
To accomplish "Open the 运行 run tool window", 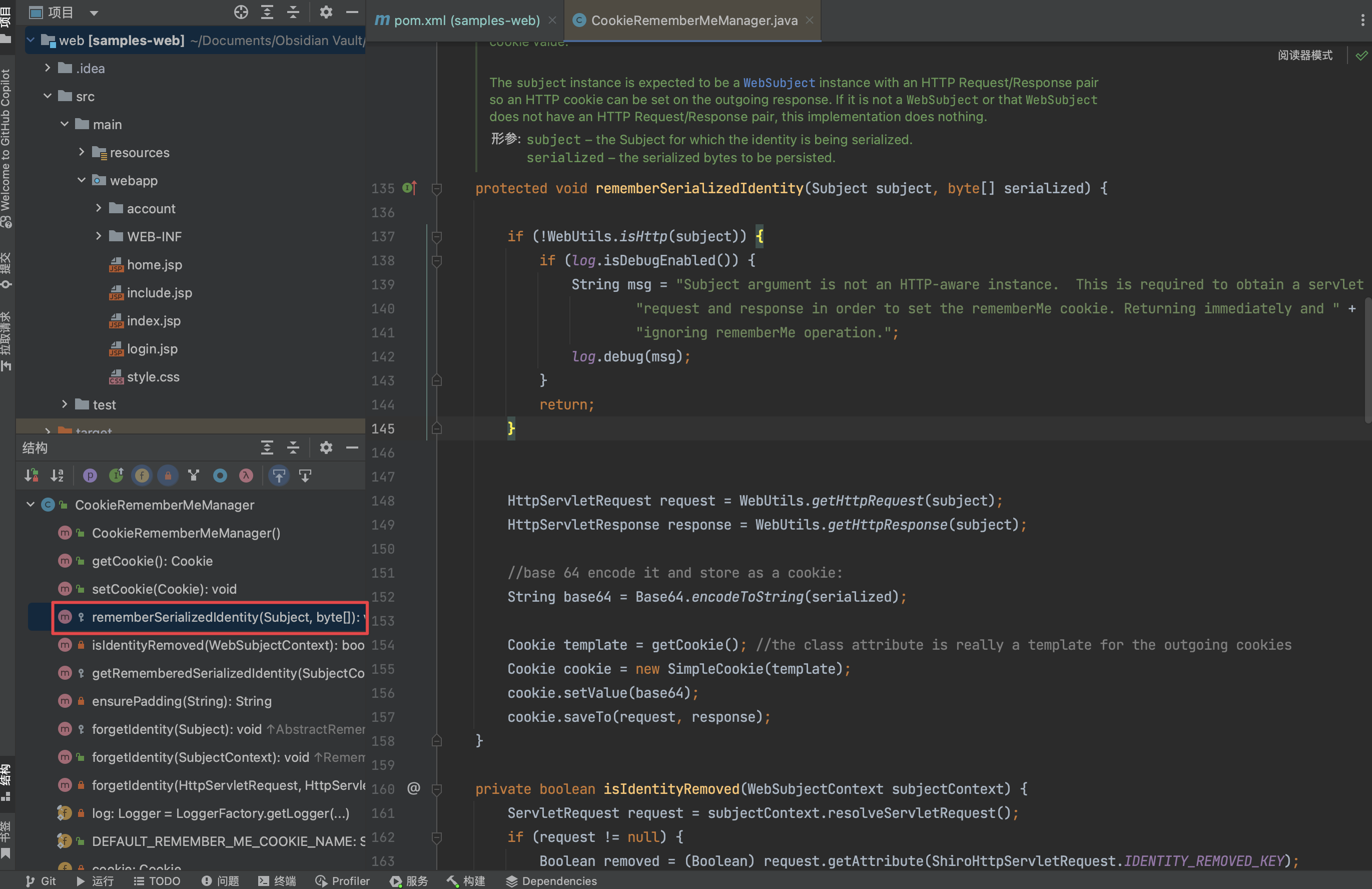I will (95, 880).
